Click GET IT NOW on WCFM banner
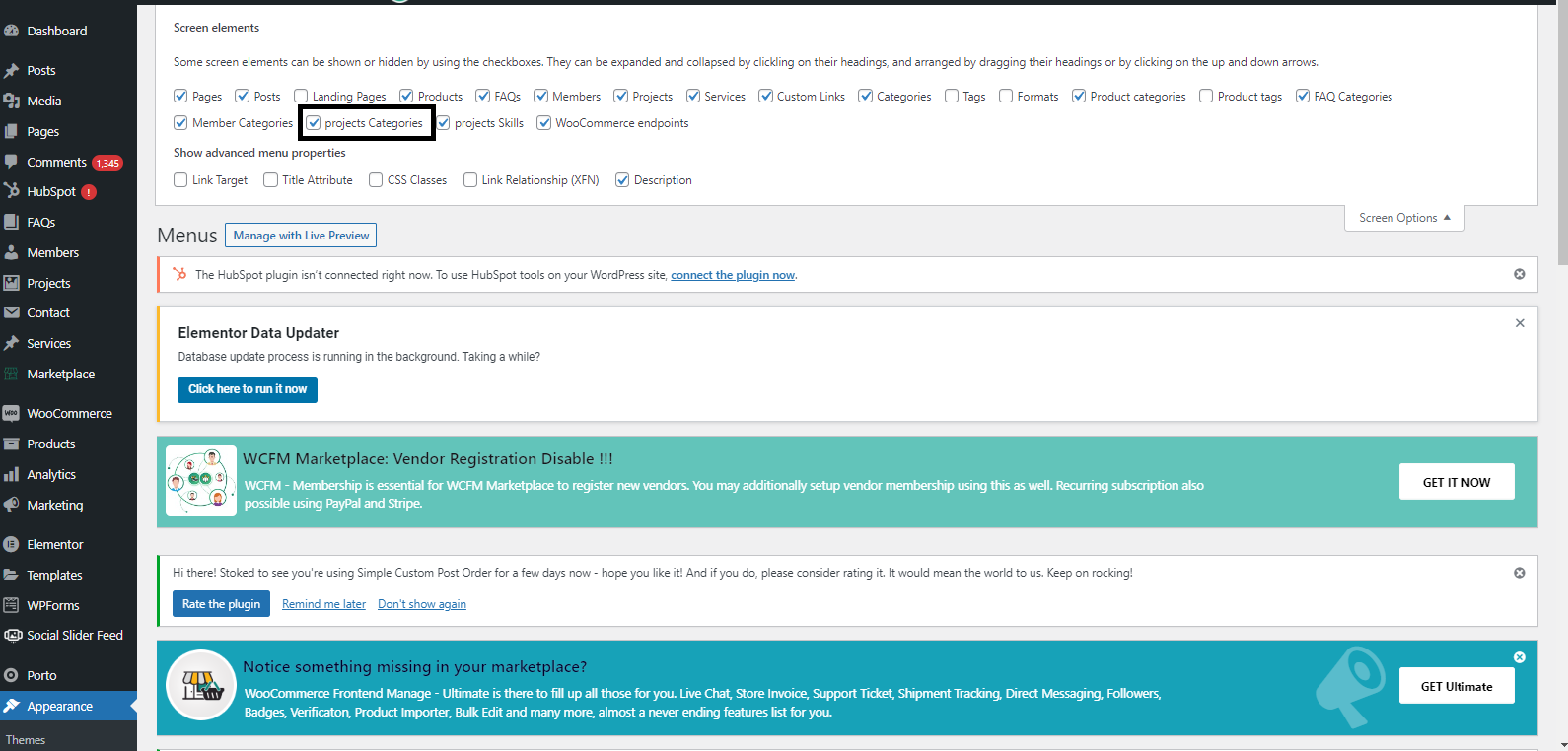The height and width of the screenshot is (751, 1568). point(1457,482)
